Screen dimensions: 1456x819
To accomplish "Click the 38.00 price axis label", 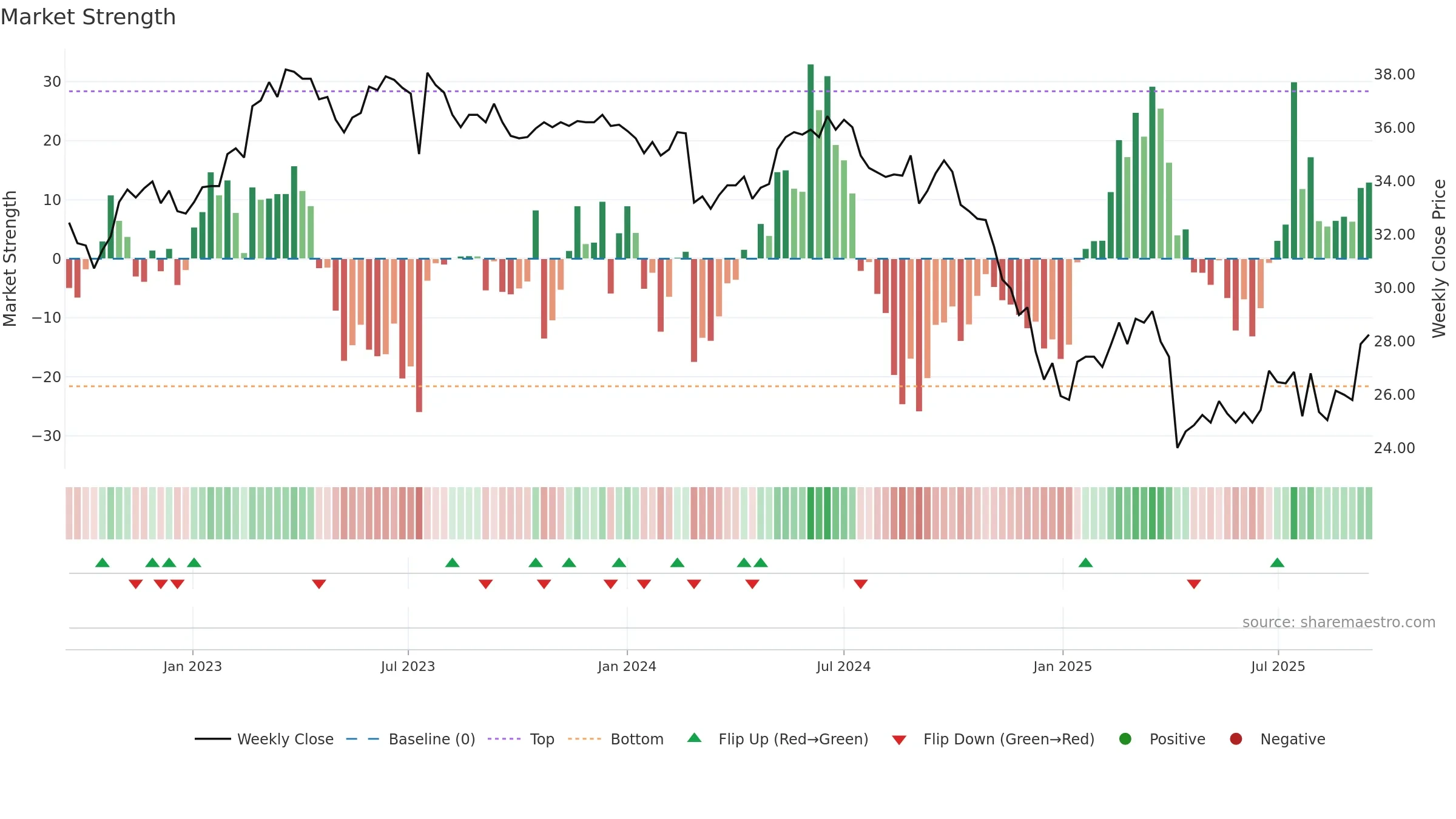I will tap(1394, 74).
